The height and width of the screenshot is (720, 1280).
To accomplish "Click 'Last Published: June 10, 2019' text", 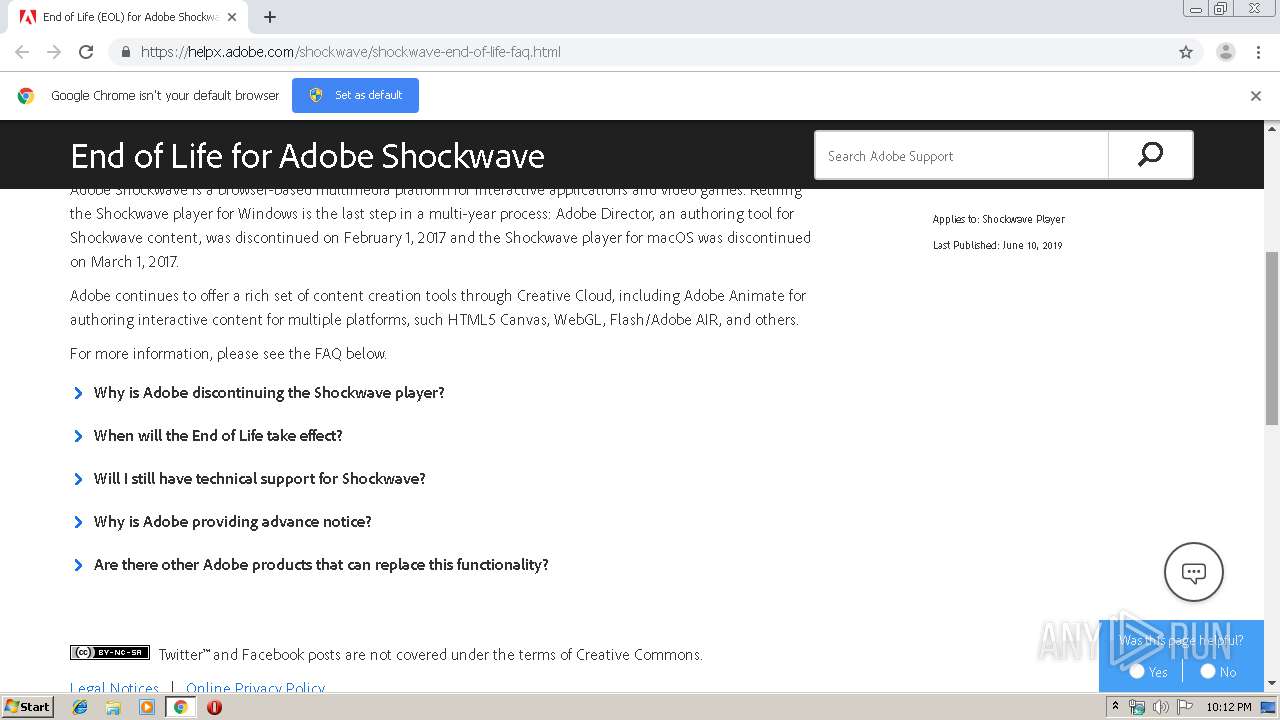I will tap(997, 245).
